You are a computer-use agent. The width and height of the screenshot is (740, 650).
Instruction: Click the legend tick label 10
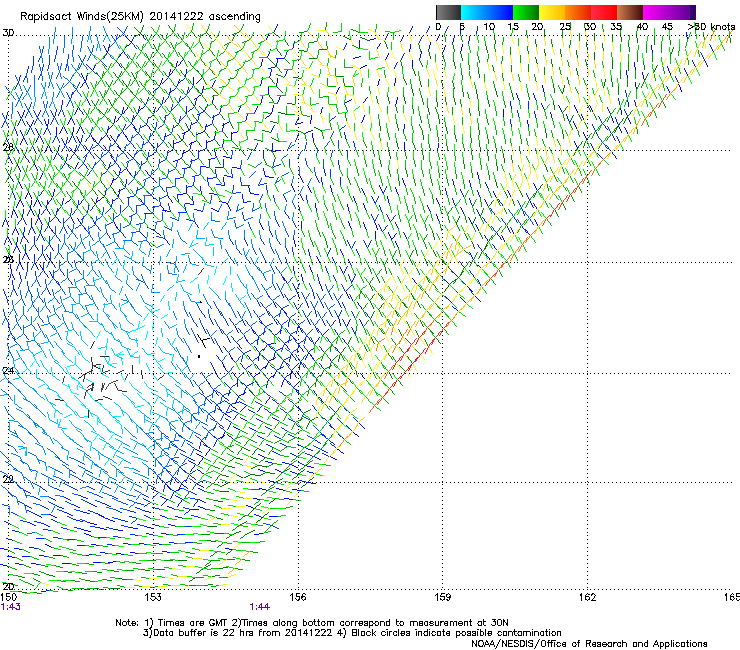tap(489, 27)
